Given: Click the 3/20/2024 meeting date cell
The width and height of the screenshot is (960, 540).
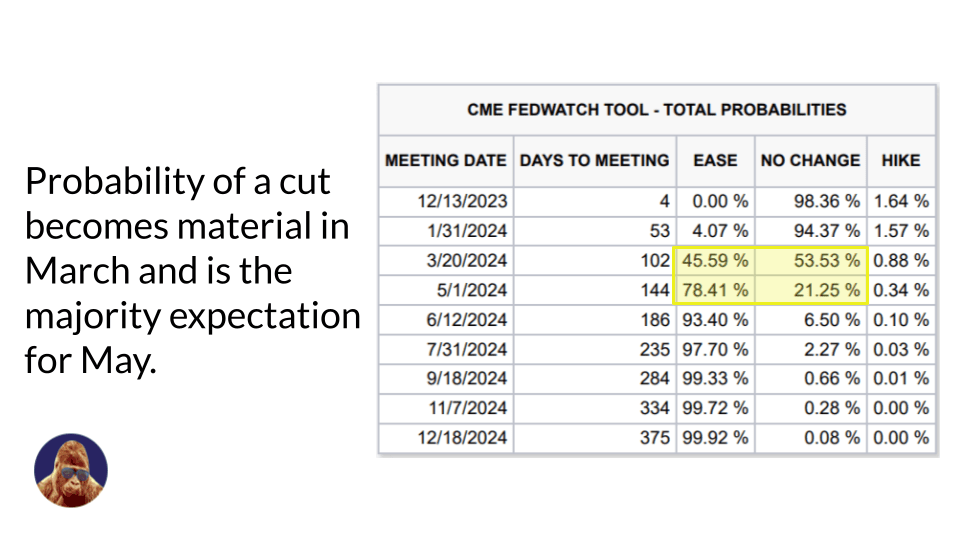Looking at the screenshot, I should click(462, 261).
